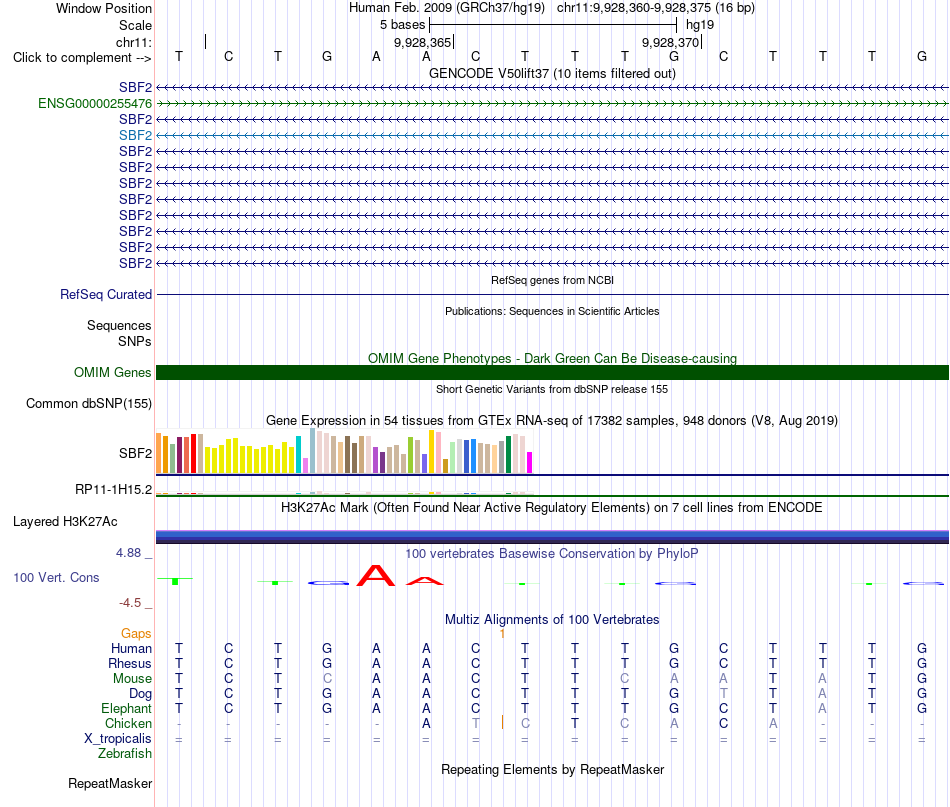Image resolution: width=950 pixels, height=807 pixels.
Task: Click the "Common dbSNP(155)" label
Action: [x=88, y=404]
